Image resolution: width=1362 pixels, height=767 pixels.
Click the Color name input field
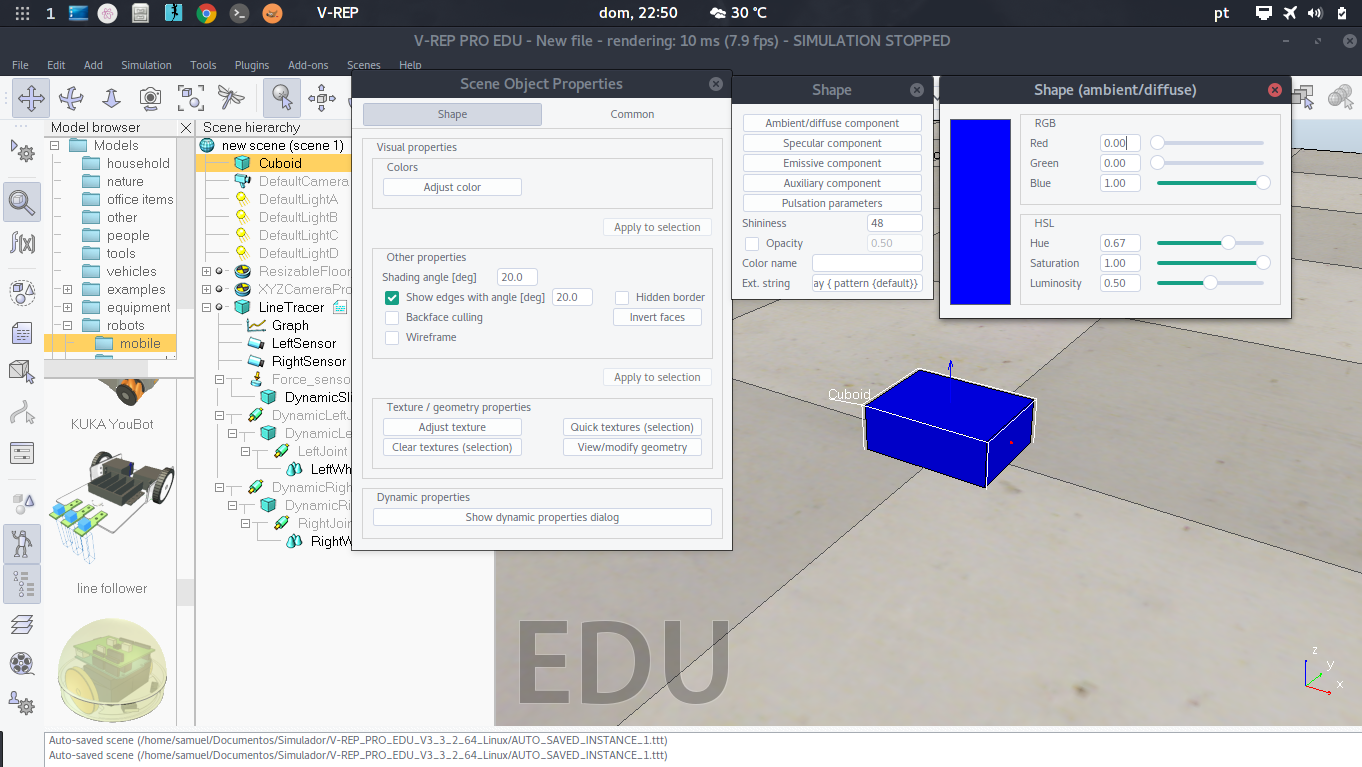pyautogui.click(x=867, y=263)
